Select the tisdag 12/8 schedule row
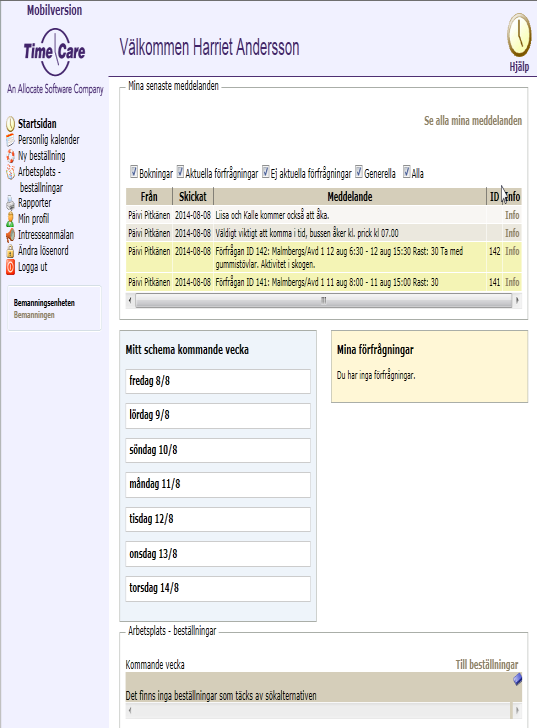Image resolution: width=537 pixels, height=728 pixels. point(218,520)
